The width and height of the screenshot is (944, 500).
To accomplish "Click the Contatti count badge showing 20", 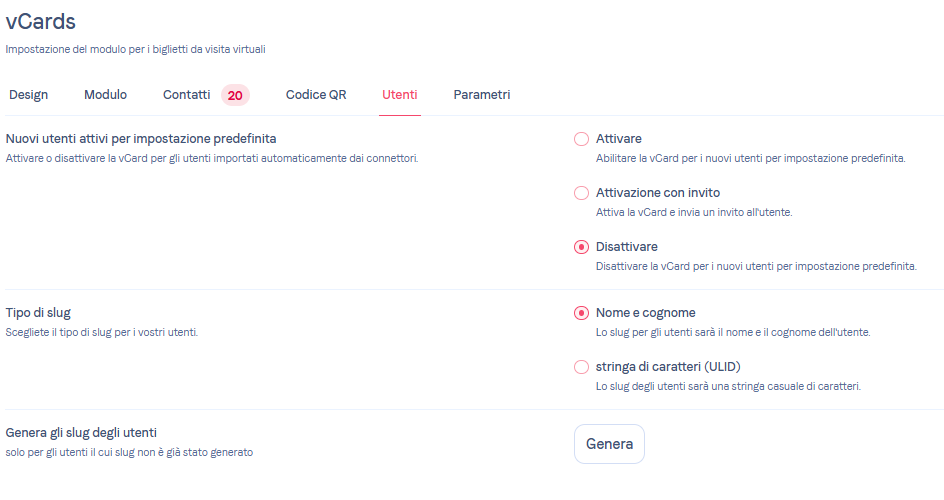I will 235,96.
